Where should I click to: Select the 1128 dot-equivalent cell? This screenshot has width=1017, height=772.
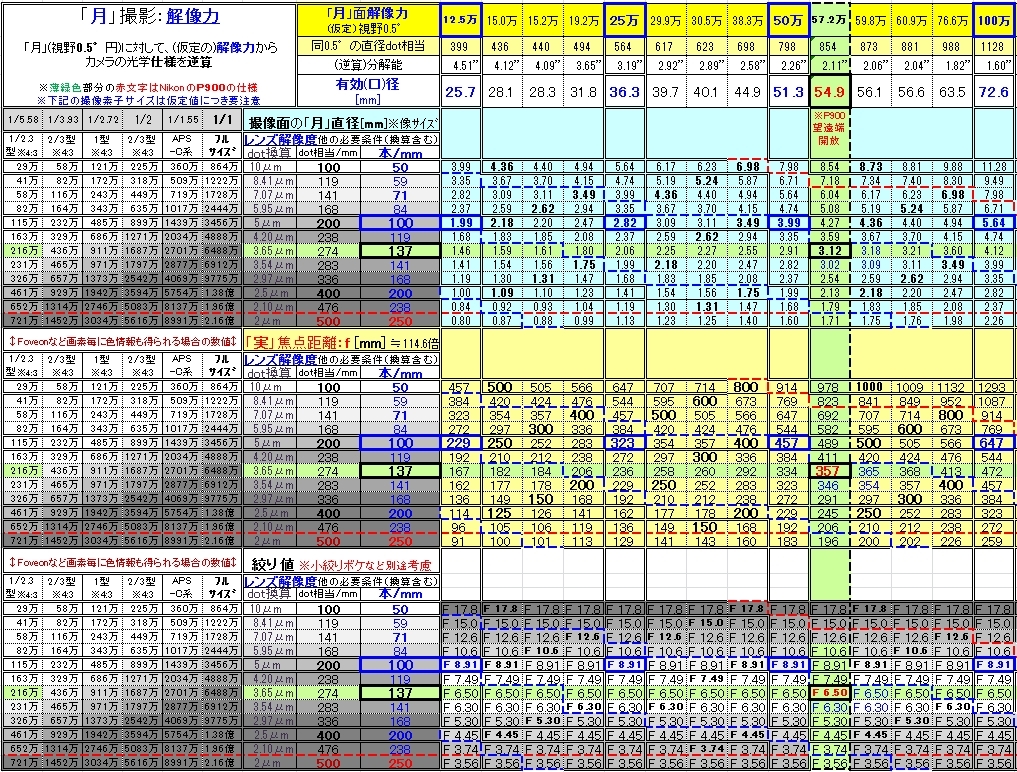click(x=994, y=46)
